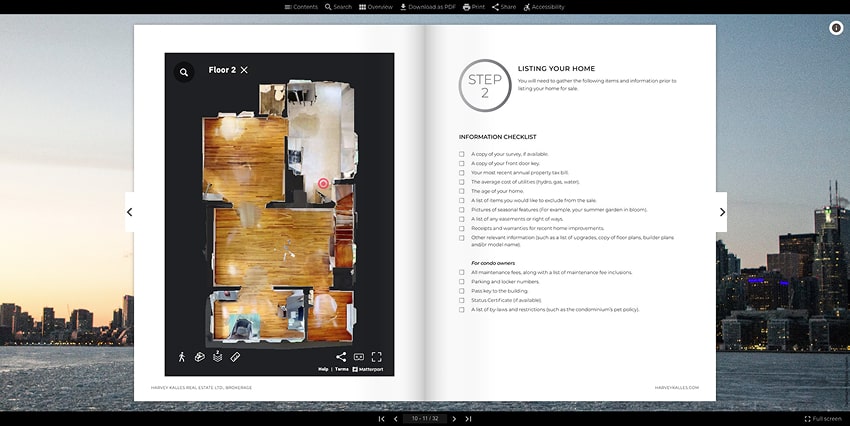Open the Overview page grid
The height and width of the screenshot is (426, 850).
pos(376,7)
